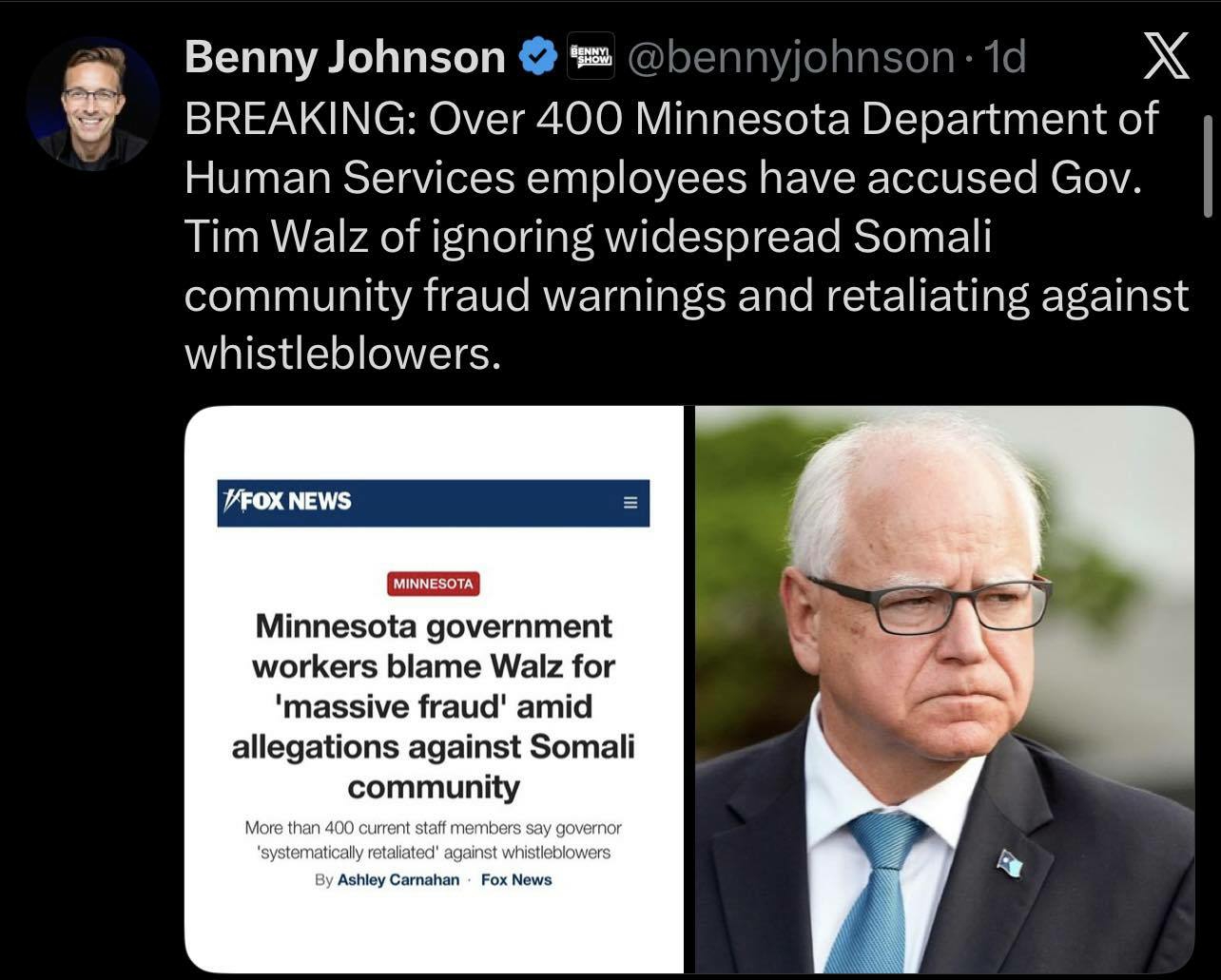Click the blue Fox News header bar
This screenshot has height=980, width=1221.
coord(433,503)
